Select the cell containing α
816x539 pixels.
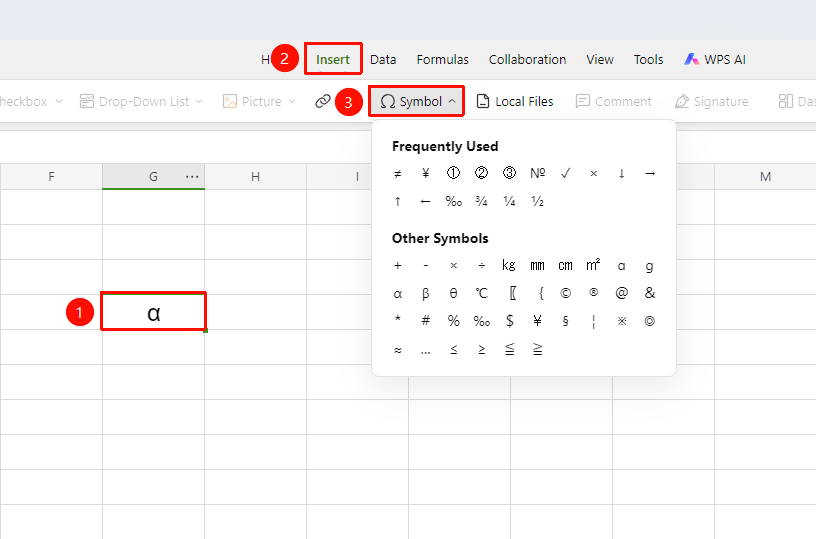coord(154,312)
